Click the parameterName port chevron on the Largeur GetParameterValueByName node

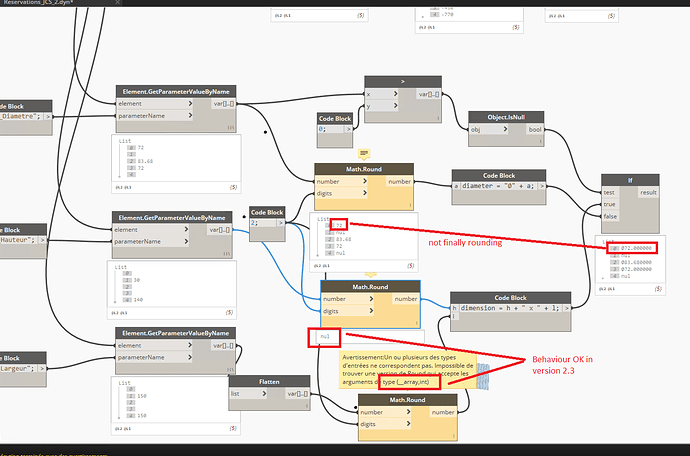(x=190, y=357)
